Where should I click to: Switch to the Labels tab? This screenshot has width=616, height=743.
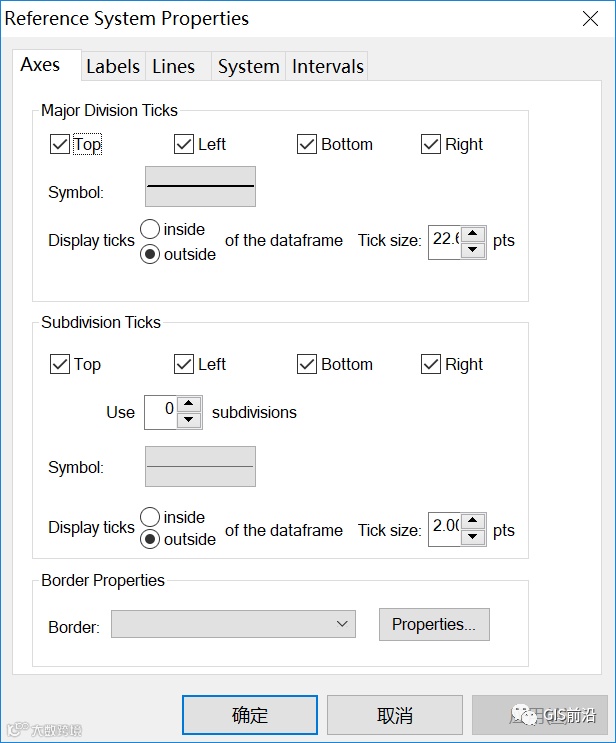tap(113, 66)
